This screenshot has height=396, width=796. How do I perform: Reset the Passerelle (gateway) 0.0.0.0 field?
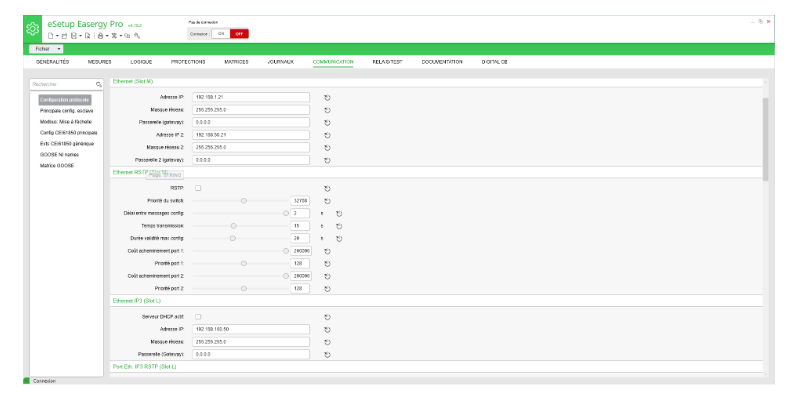pos(327,122)
